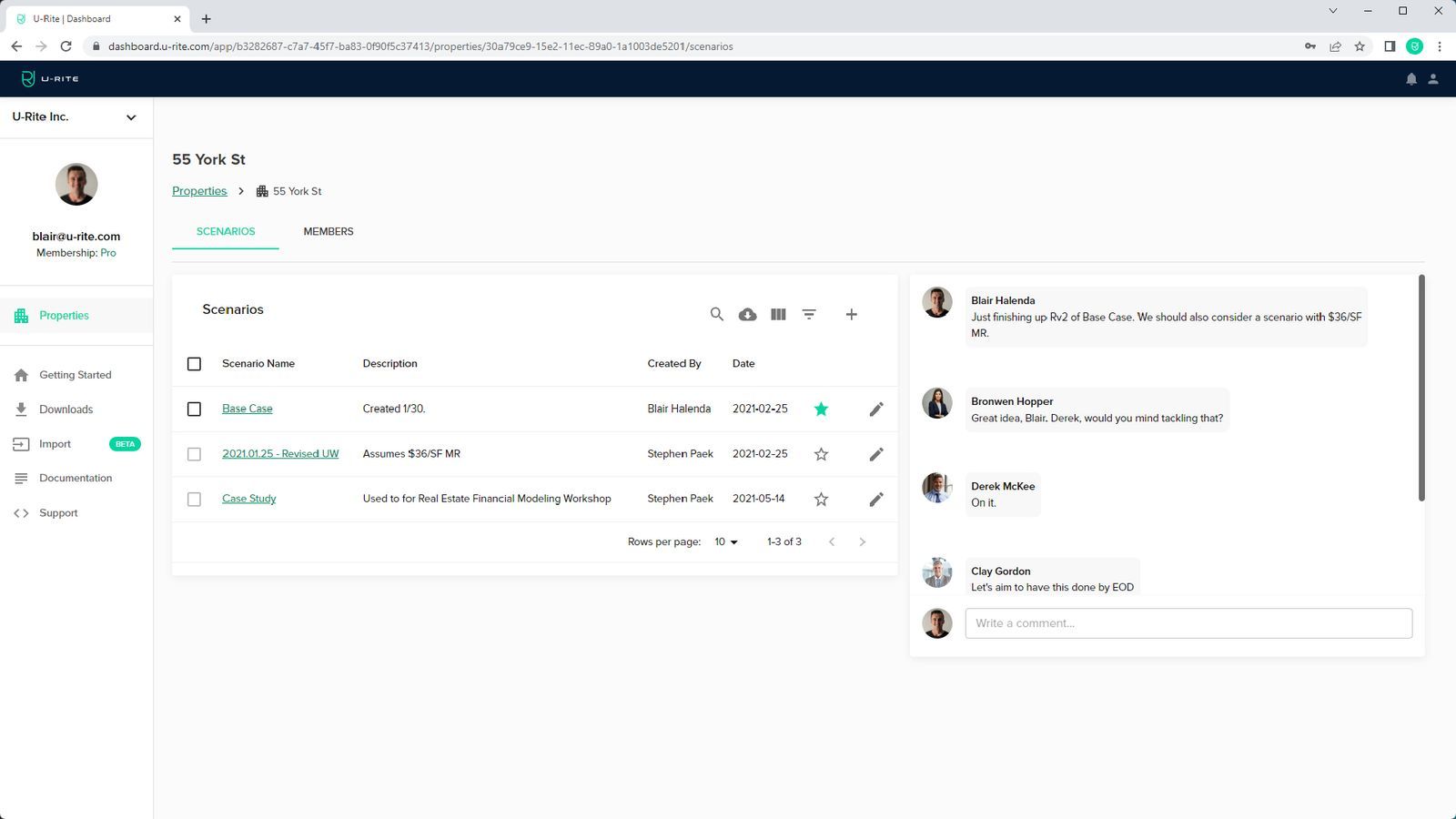The image size is (1456, 819).
Task: Expand the U-Rite Inc. company dropdown
Action: point(130,116)
